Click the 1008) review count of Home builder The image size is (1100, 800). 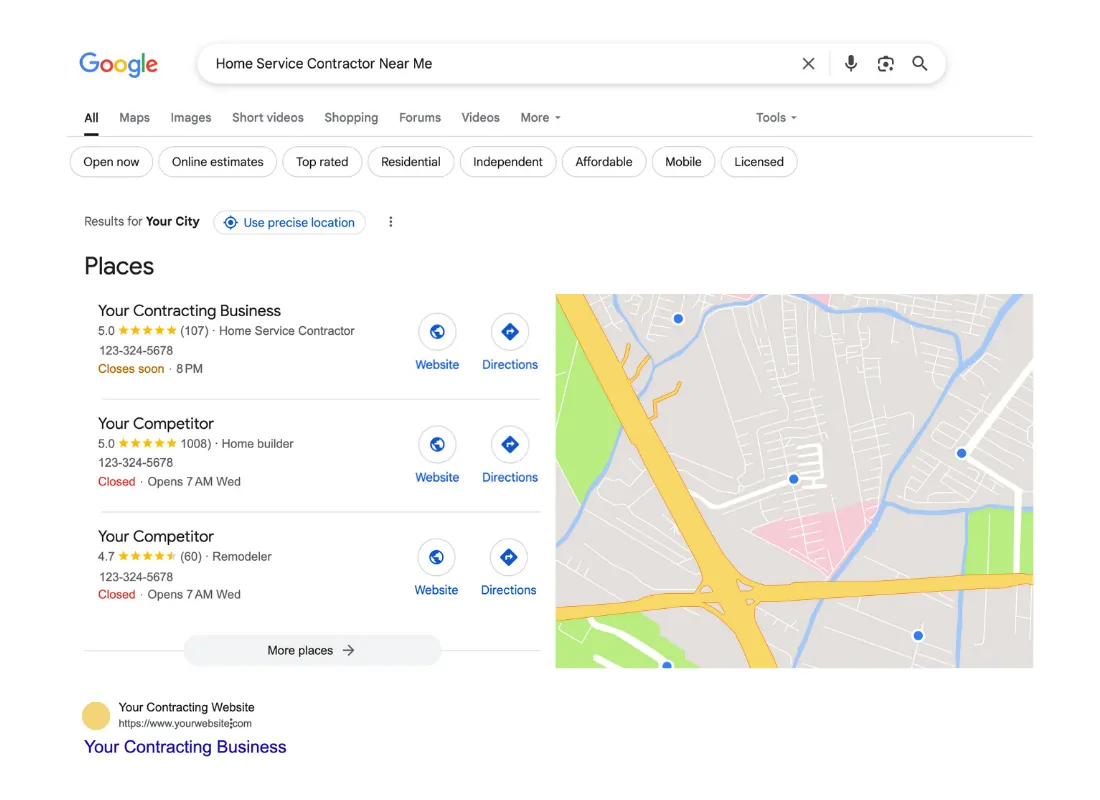coord(196,444)
